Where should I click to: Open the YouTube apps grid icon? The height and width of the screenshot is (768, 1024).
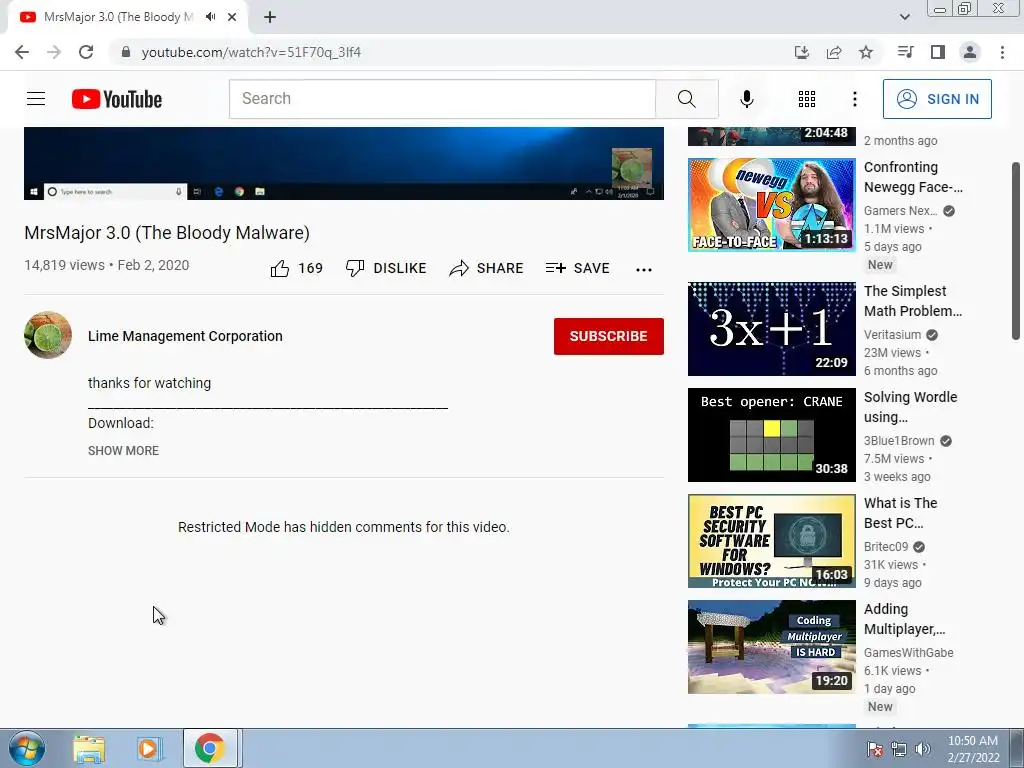pos(807,99)
